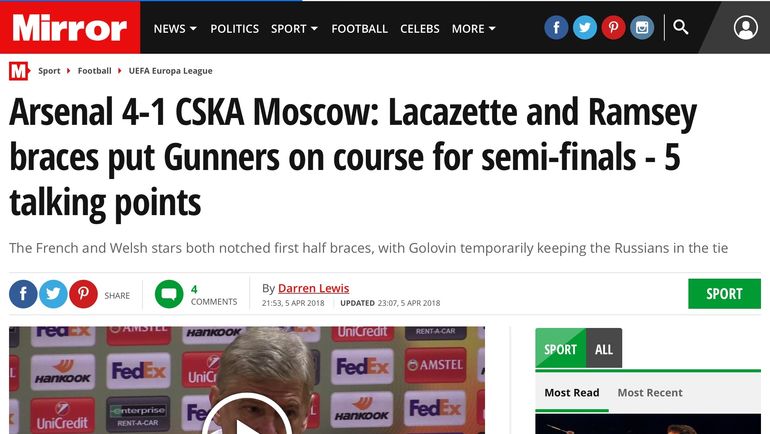Open Mirror's Pinterest page in header
The image size is (770, 434).
coord(613,28)
